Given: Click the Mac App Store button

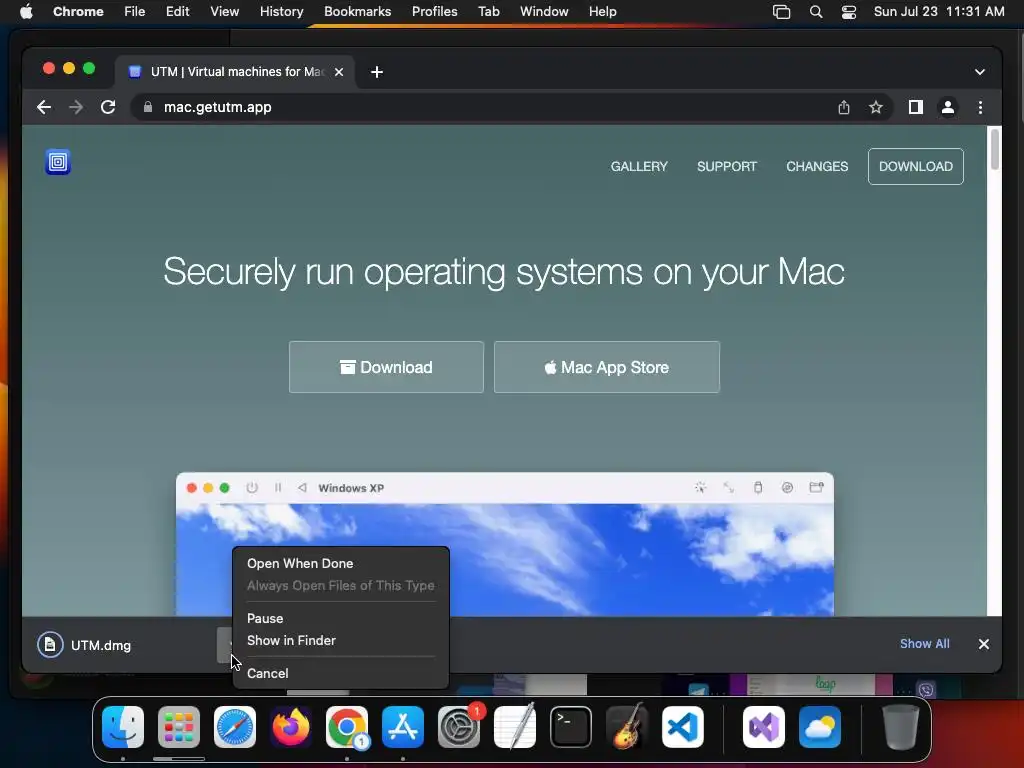Looking at the screenshot, I should pyautogui.click(x=607, y=367).
